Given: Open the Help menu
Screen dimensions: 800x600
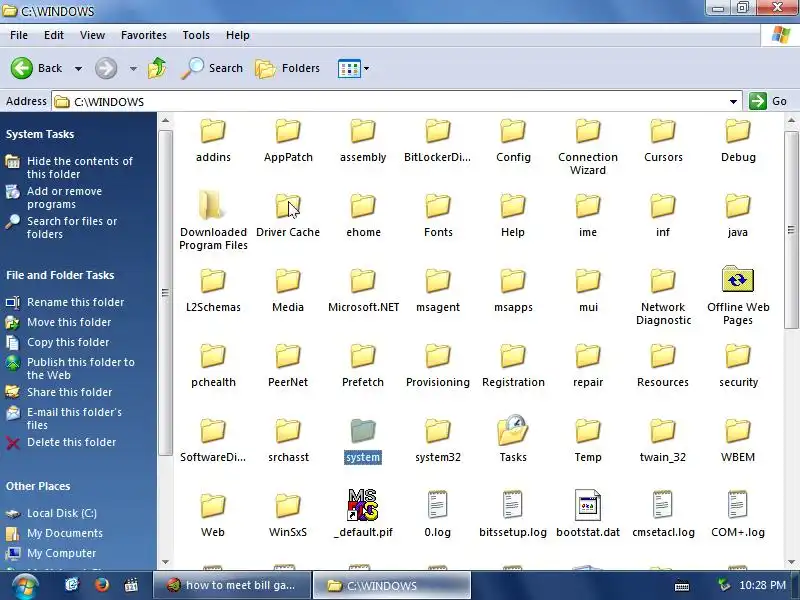Looking at the screenshot, I should (x=238, y=35).
